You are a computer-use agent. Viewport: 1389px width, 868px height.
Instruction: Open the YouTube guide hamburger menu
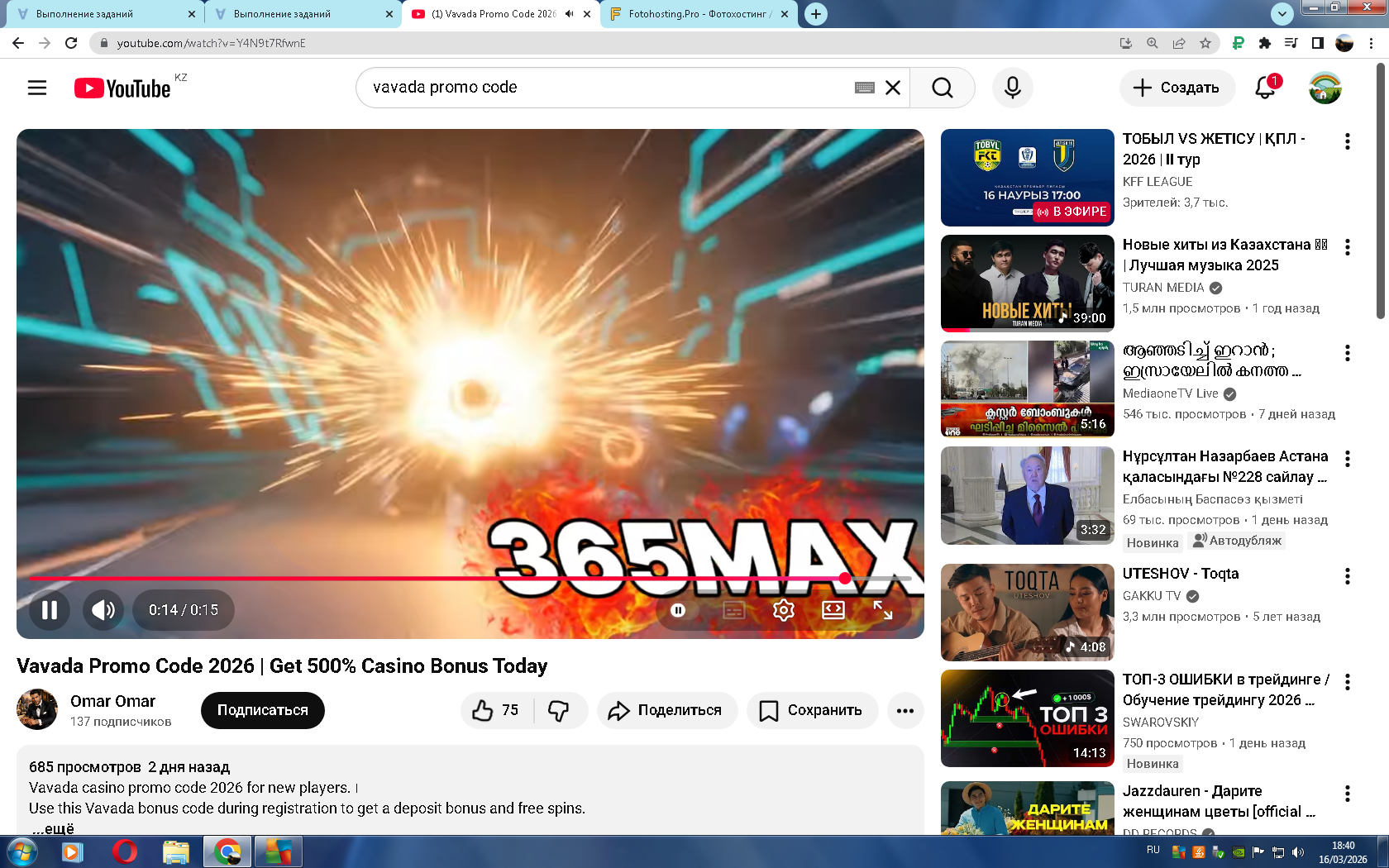pyautogui.click(x=37, y=88)
